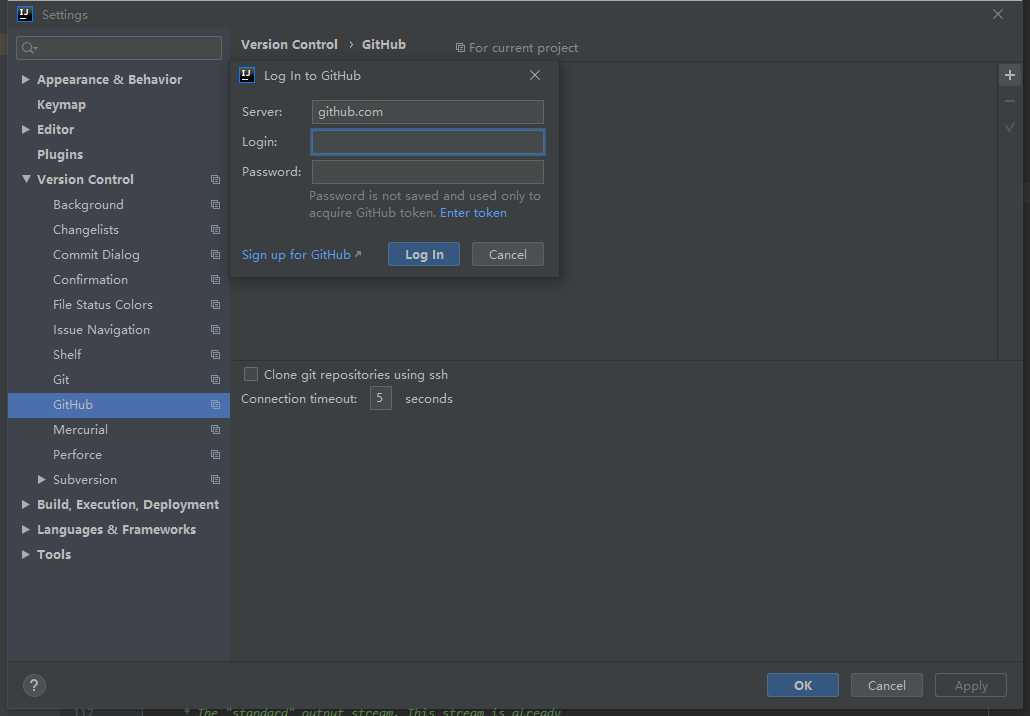
Task: Open Sign up for GitHub link
Action: click(x=302, y=254)
